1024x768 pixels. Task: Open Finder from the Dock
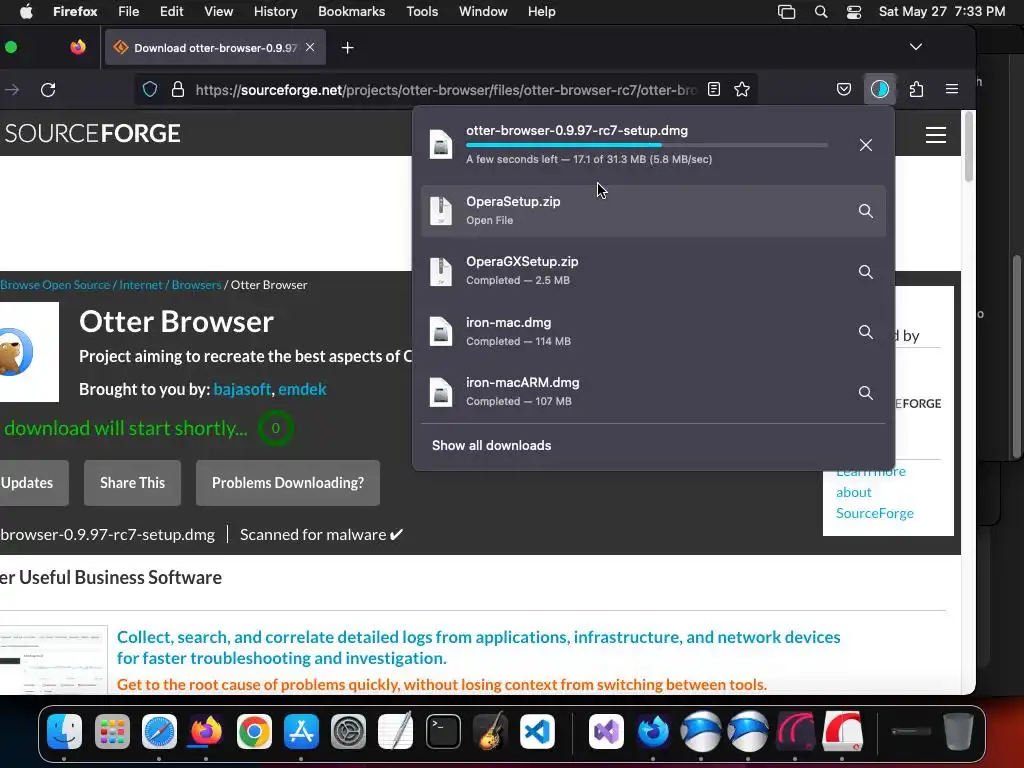(x=64, y=731)
